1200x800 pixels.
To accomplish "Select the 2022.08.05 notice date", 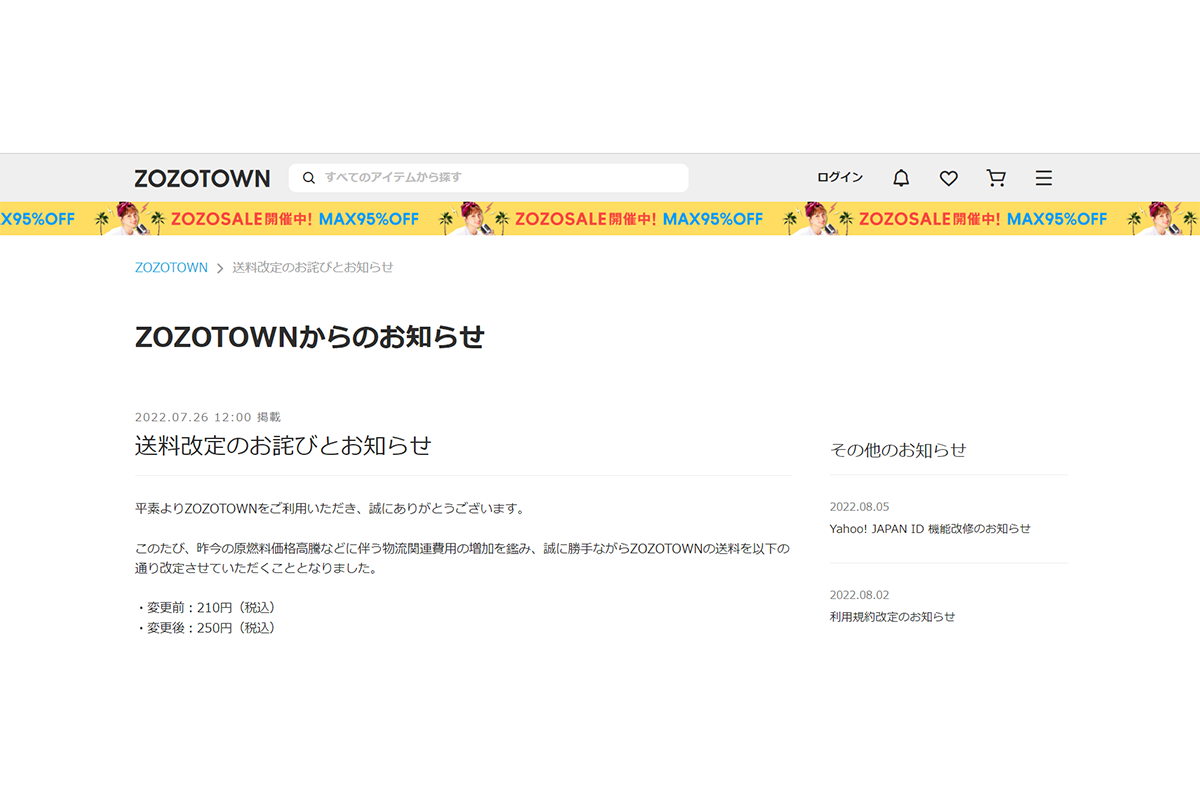I will pyautogui.click(x=859, y=507).
